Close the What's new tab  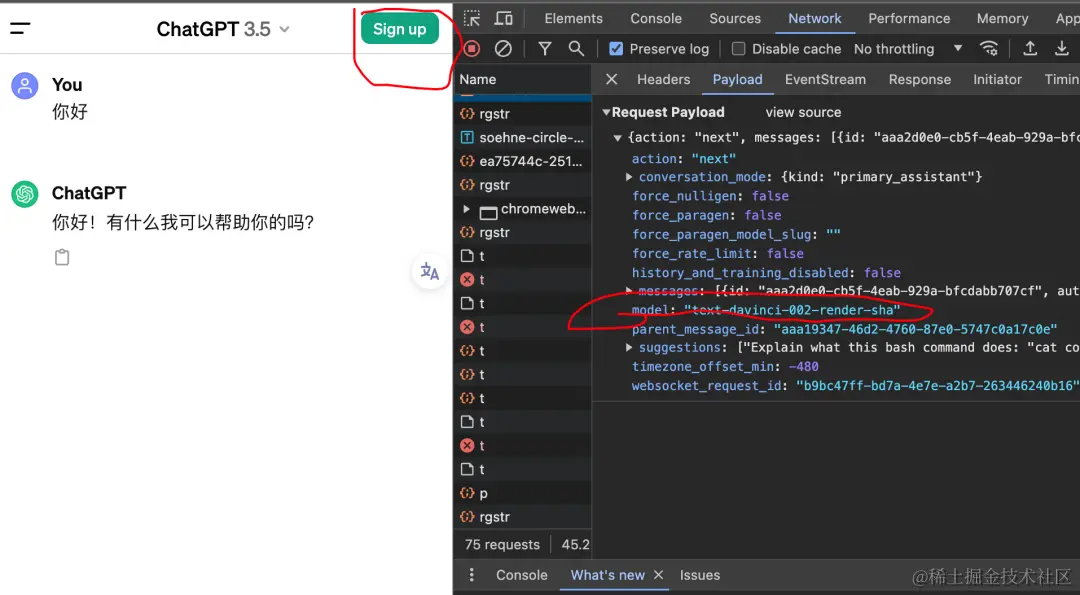click(x=658, y=575)
